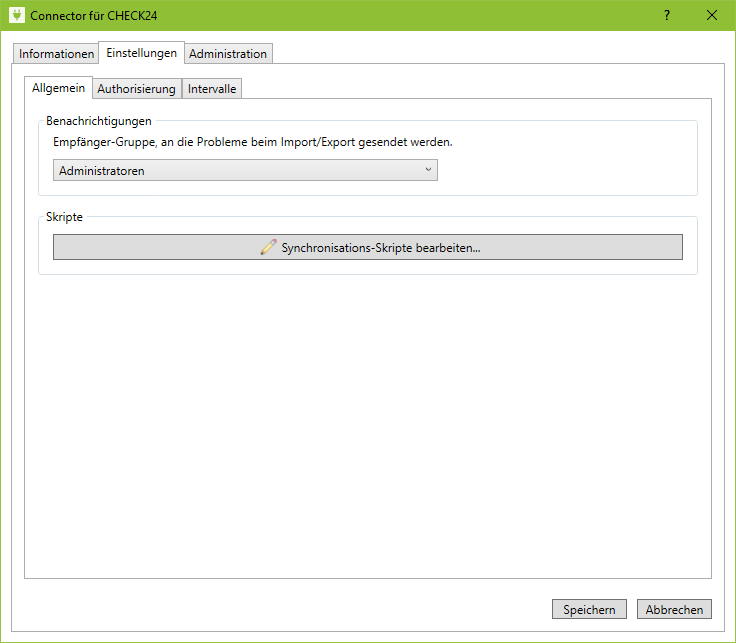
Task: Go to the Authorisierung sub-tab
Action: tap(136, 89)
